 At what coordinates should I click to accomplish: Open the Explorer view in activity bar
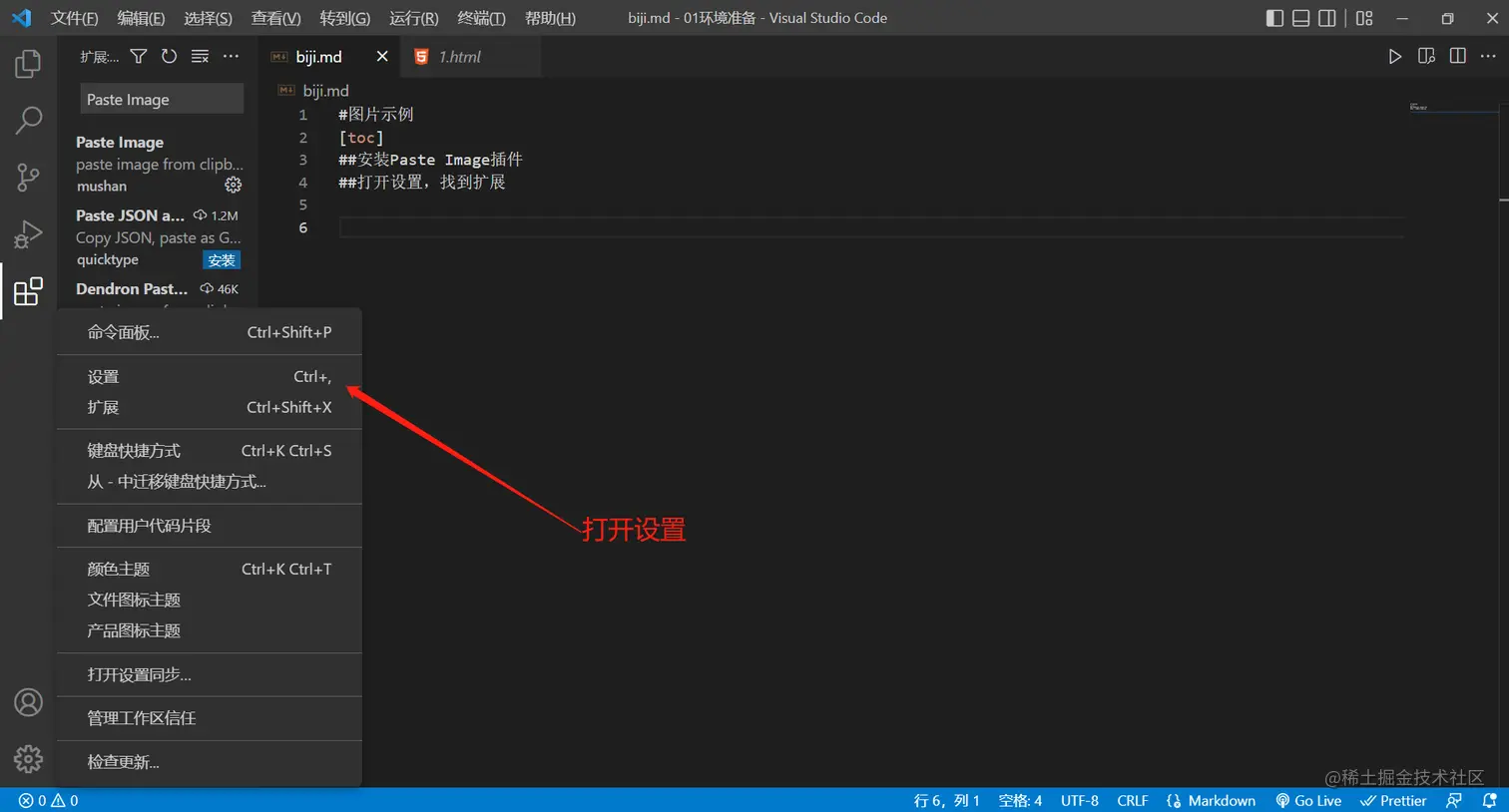(x=28, y=64)
